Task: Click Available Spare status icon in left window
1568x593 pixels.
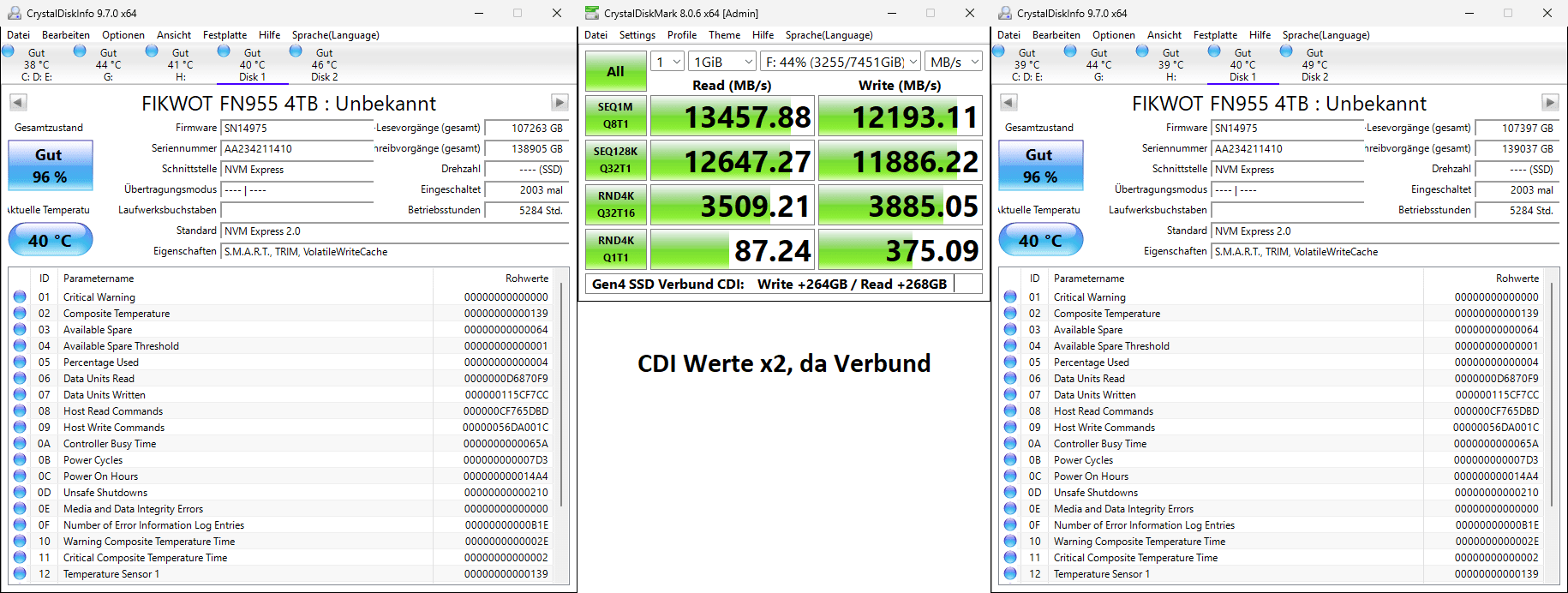Action: [20, 329]
